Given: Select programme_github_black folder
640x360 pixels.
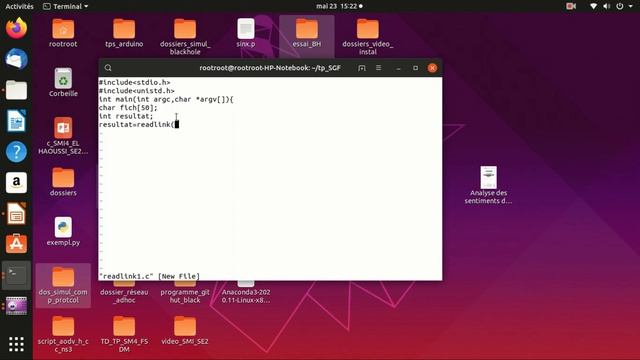Looking at the screenshot, I should (x=185, y=292).
